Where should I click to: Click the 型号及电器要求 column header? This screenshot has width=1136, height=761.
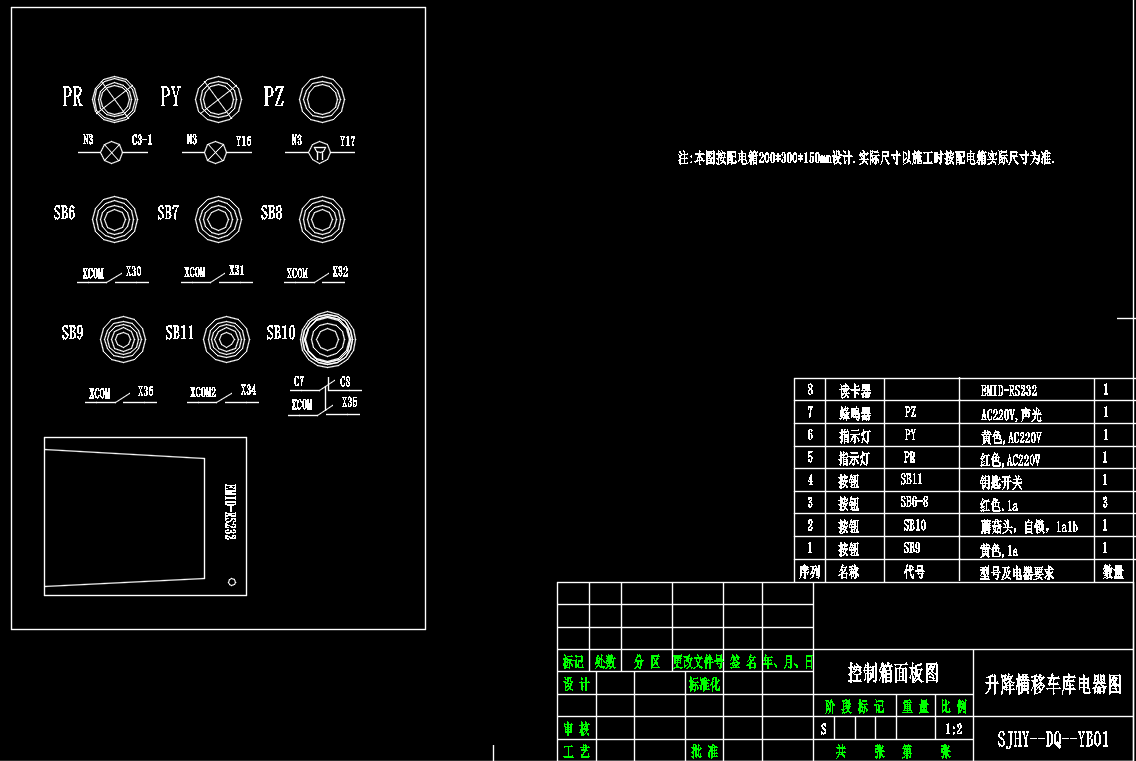coord(1016,573)
